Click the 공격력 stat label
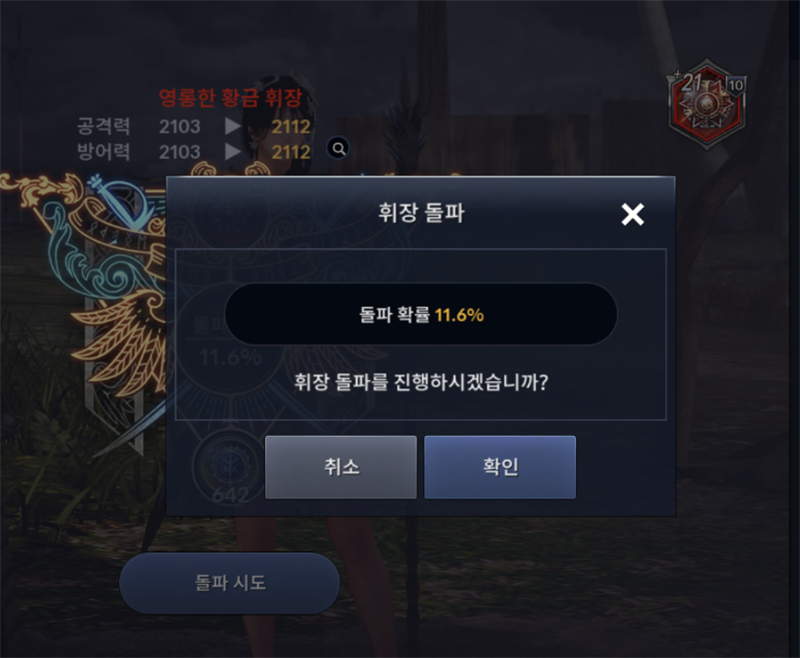 click(104, 126)
